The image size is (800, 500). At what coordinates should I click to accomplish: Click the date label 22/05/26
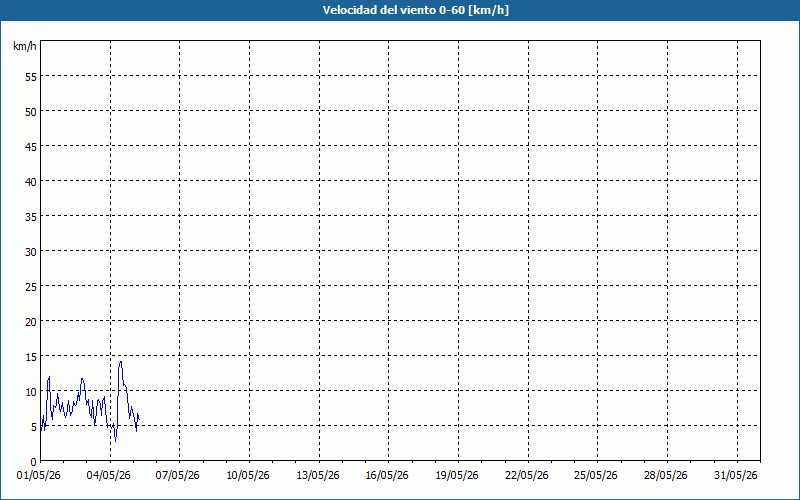tap(527, 476)
